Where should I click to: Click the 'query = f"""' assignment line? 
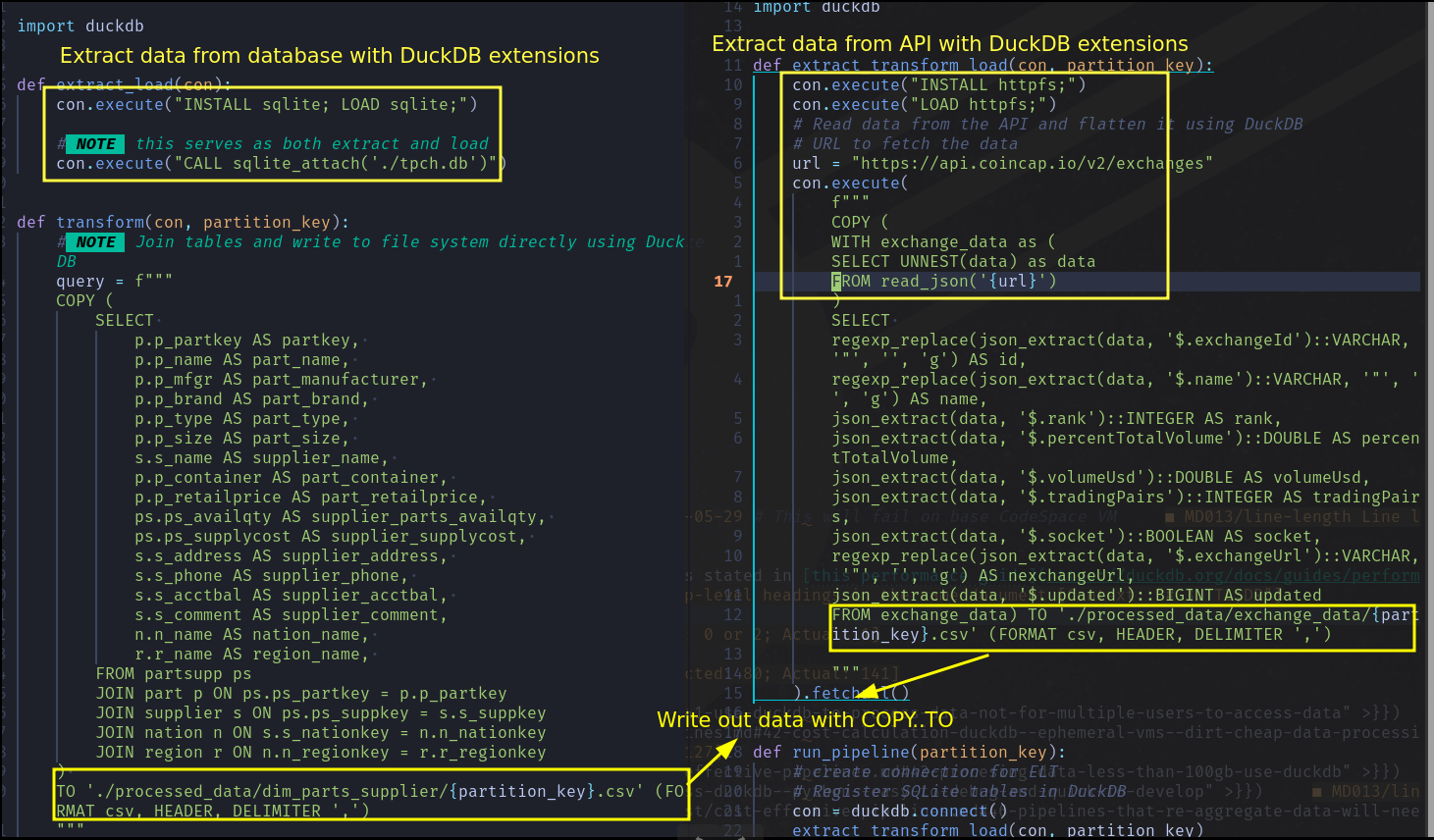click(114, 282)
